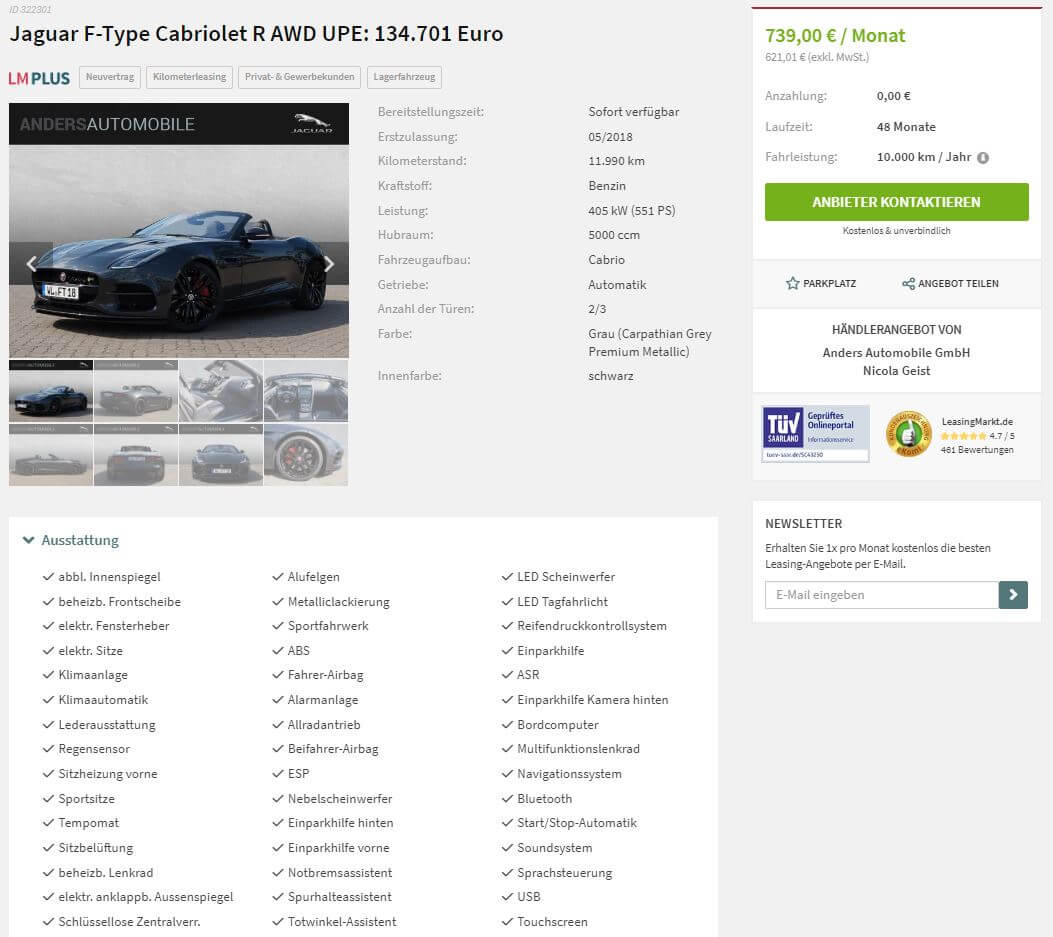Open TÜV Saarland certification badge
The height and width of the screenshot is (937, 1053).
[815, 434]
